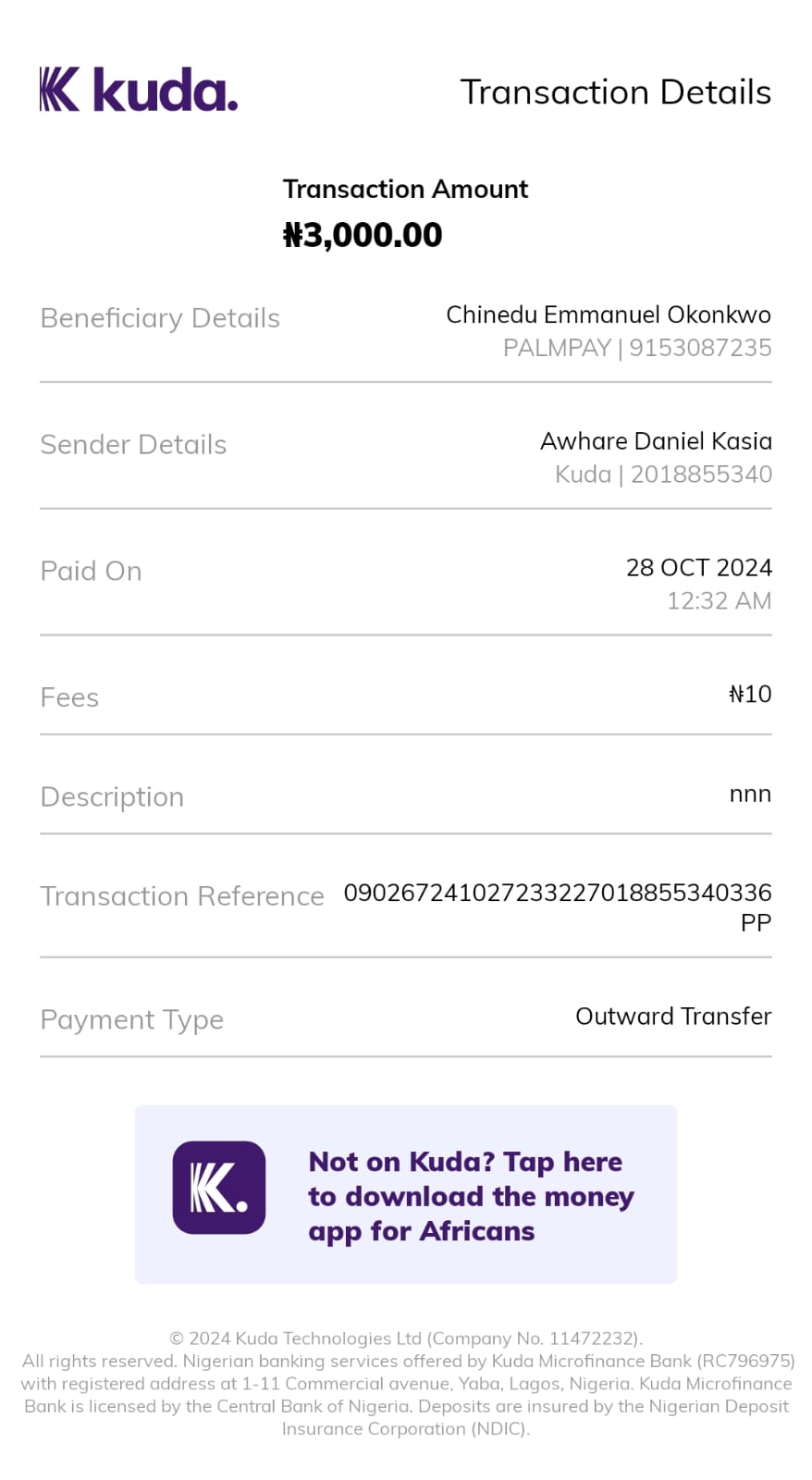
Task: Select the 12:32 AM time
Action: tap(719, 601)
